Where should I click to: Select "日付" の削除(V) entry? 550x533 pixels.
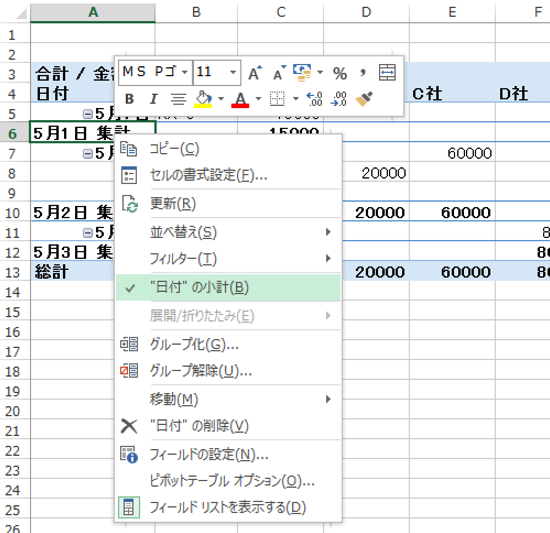coord(228,426)
